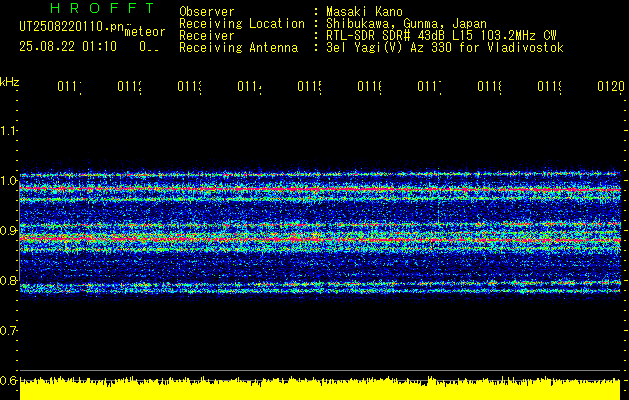Click the time marker 0118
Screen dimensions: 629x400
pos(489,86)
